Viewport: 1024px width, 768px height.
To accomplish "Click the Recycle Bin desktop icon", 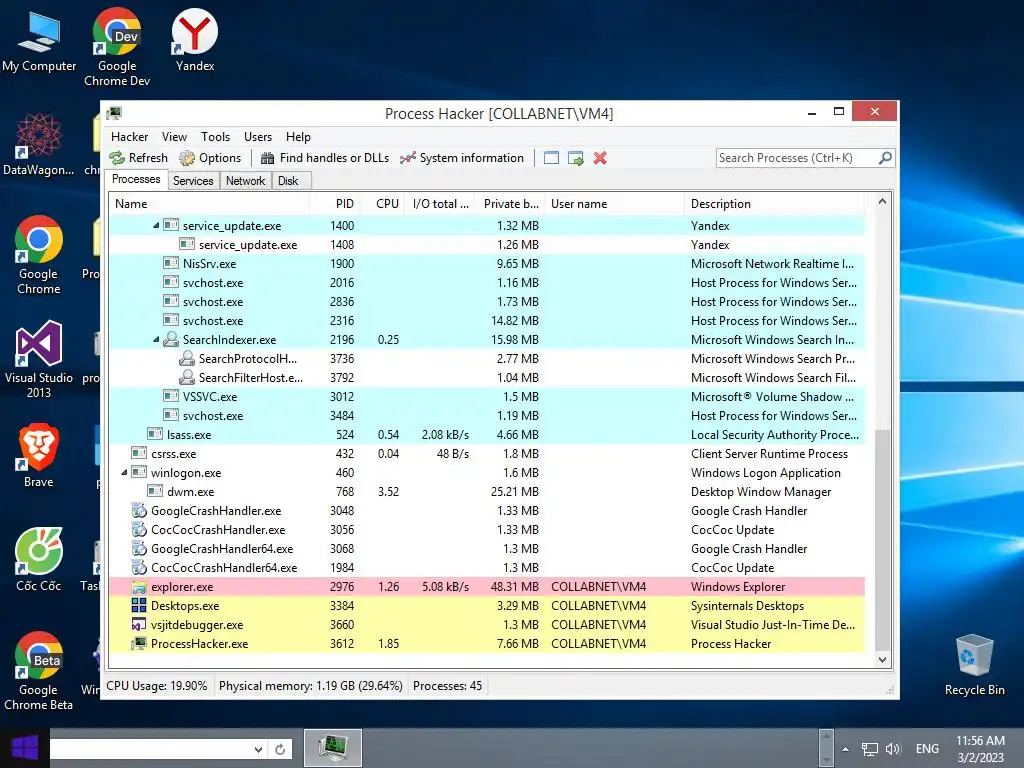I will pyautogui.click(x=974, y=665).
